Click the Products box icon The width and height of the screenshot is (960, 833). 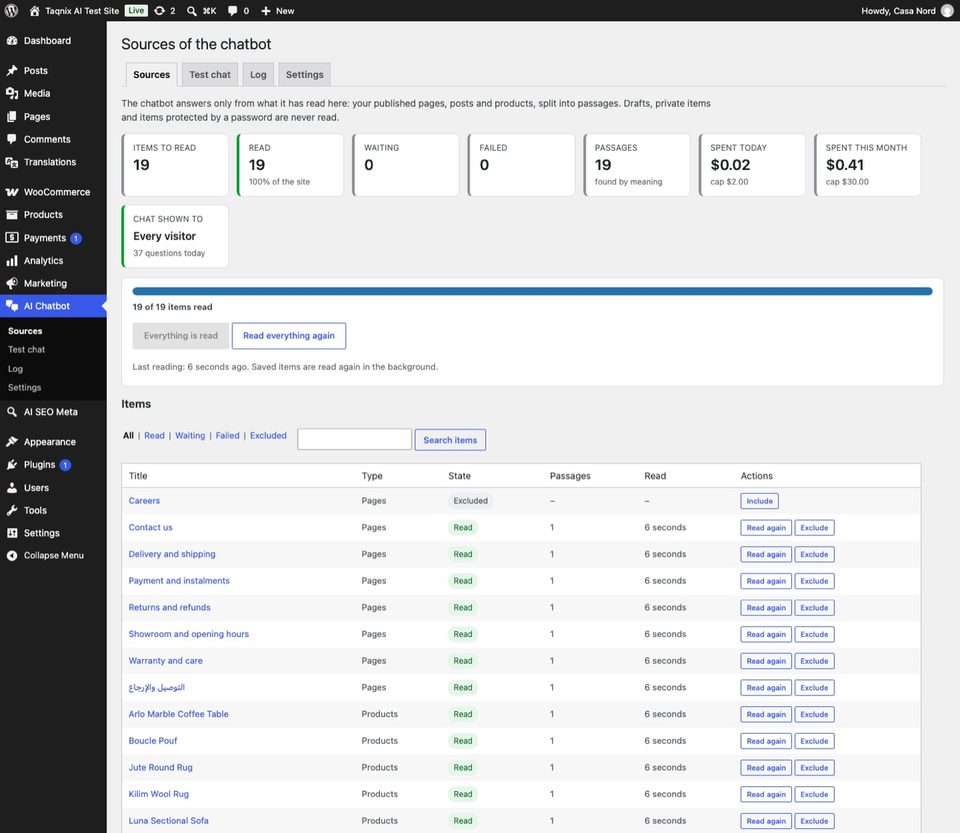(12, 214)
